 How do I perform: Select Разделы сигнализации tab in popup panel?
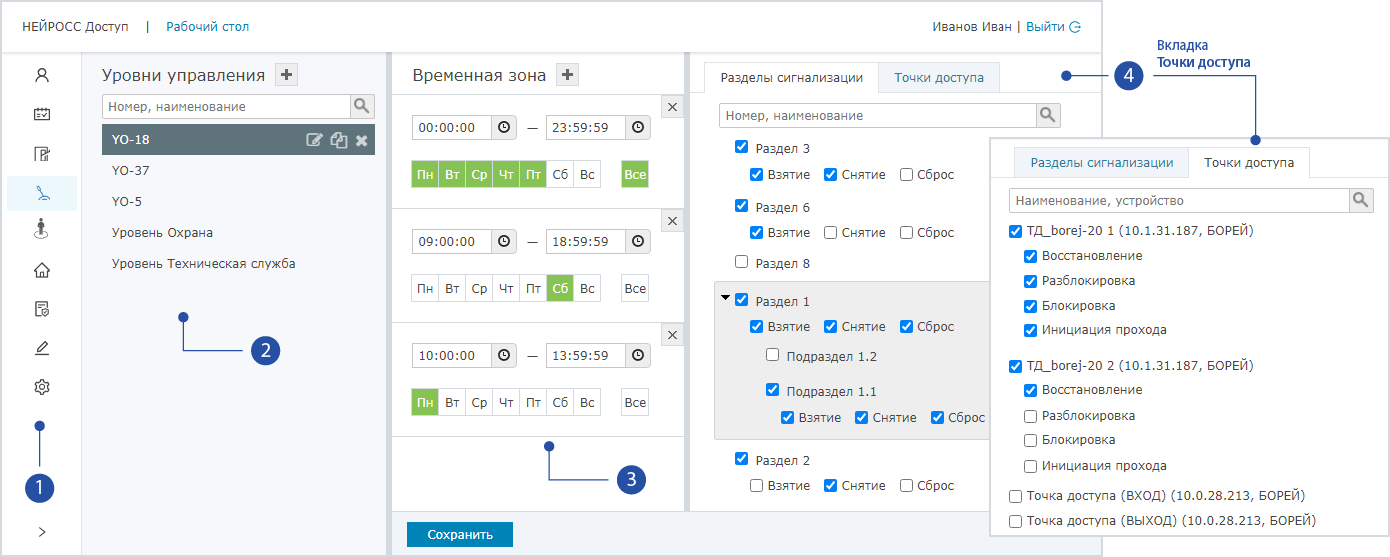click(x=1101, y=163)
